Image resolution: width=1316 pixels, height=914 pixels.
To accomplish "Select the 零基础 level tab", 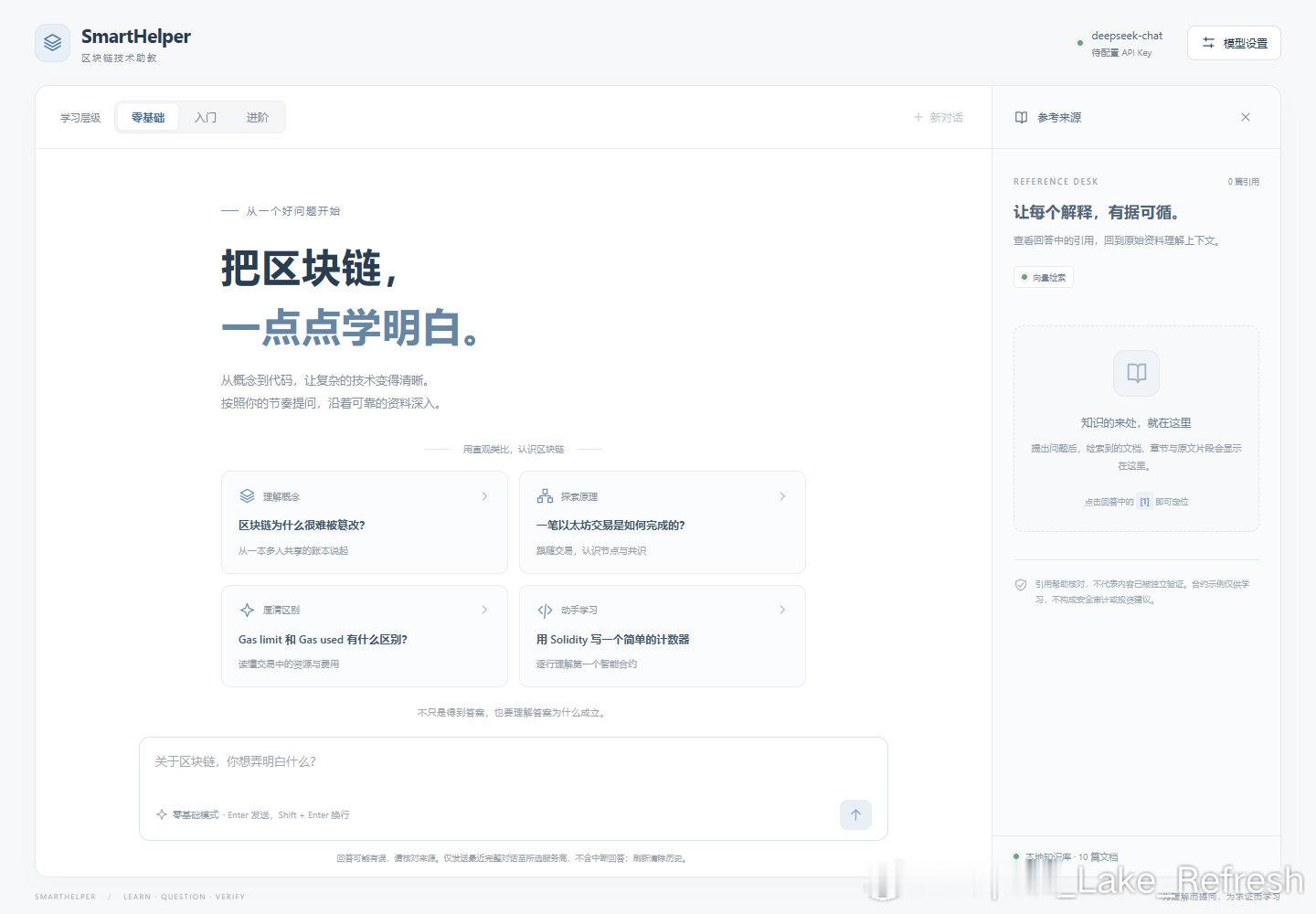I will 148,117.
